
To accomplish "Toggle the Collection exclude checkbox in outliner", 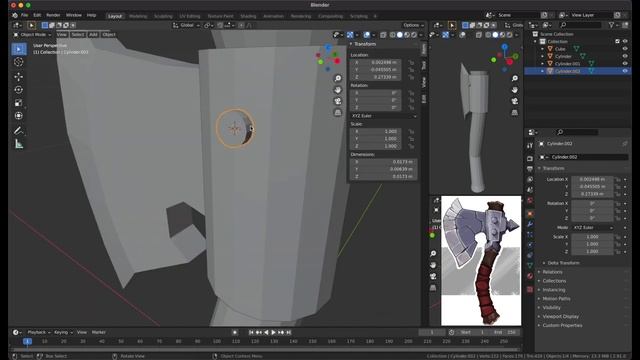I will [x=617, y=41].
